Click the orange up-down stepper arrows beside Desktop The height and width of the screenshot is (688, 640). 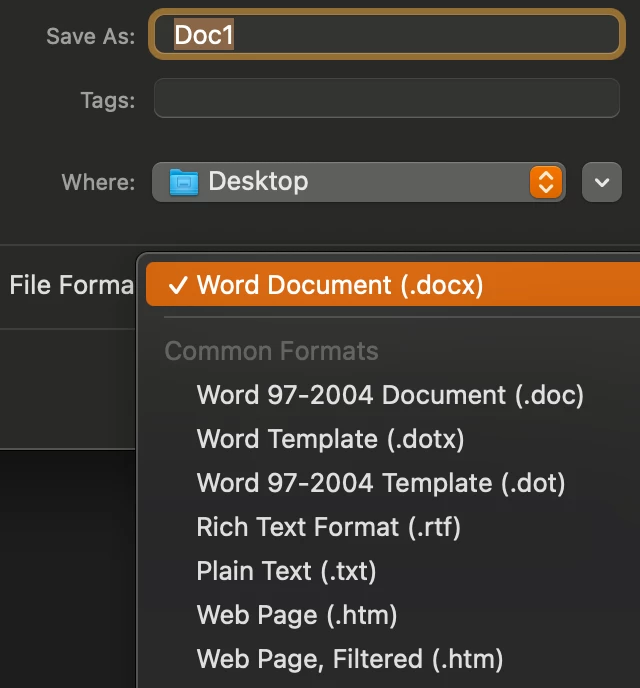546,182
